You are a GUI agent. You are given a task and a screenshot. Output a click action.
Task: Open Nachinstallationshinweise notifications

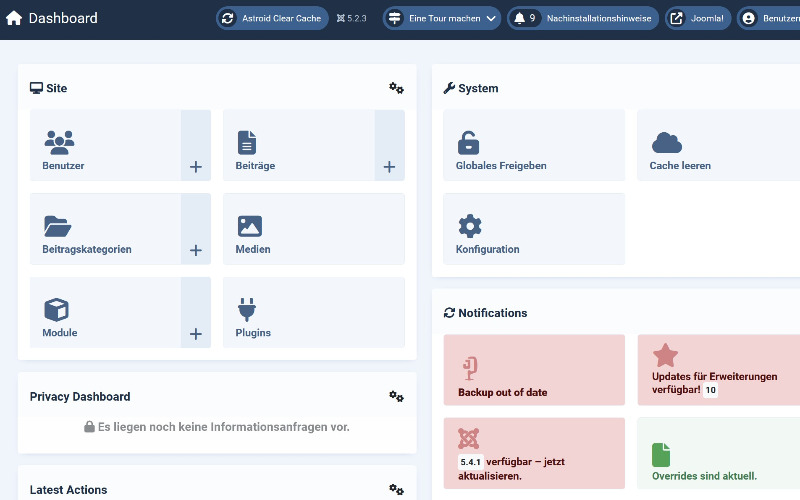tap(581, 18)
